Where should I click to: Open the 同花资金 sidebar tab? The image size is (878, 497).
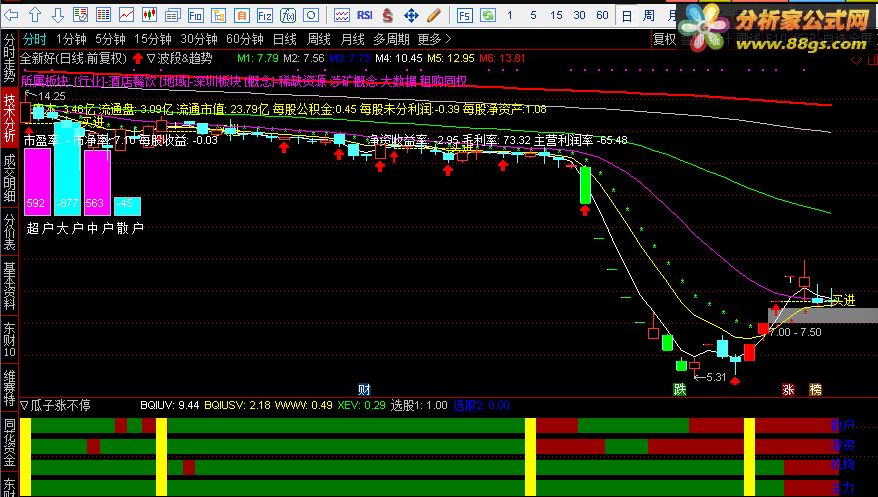[x=9, y=443]
